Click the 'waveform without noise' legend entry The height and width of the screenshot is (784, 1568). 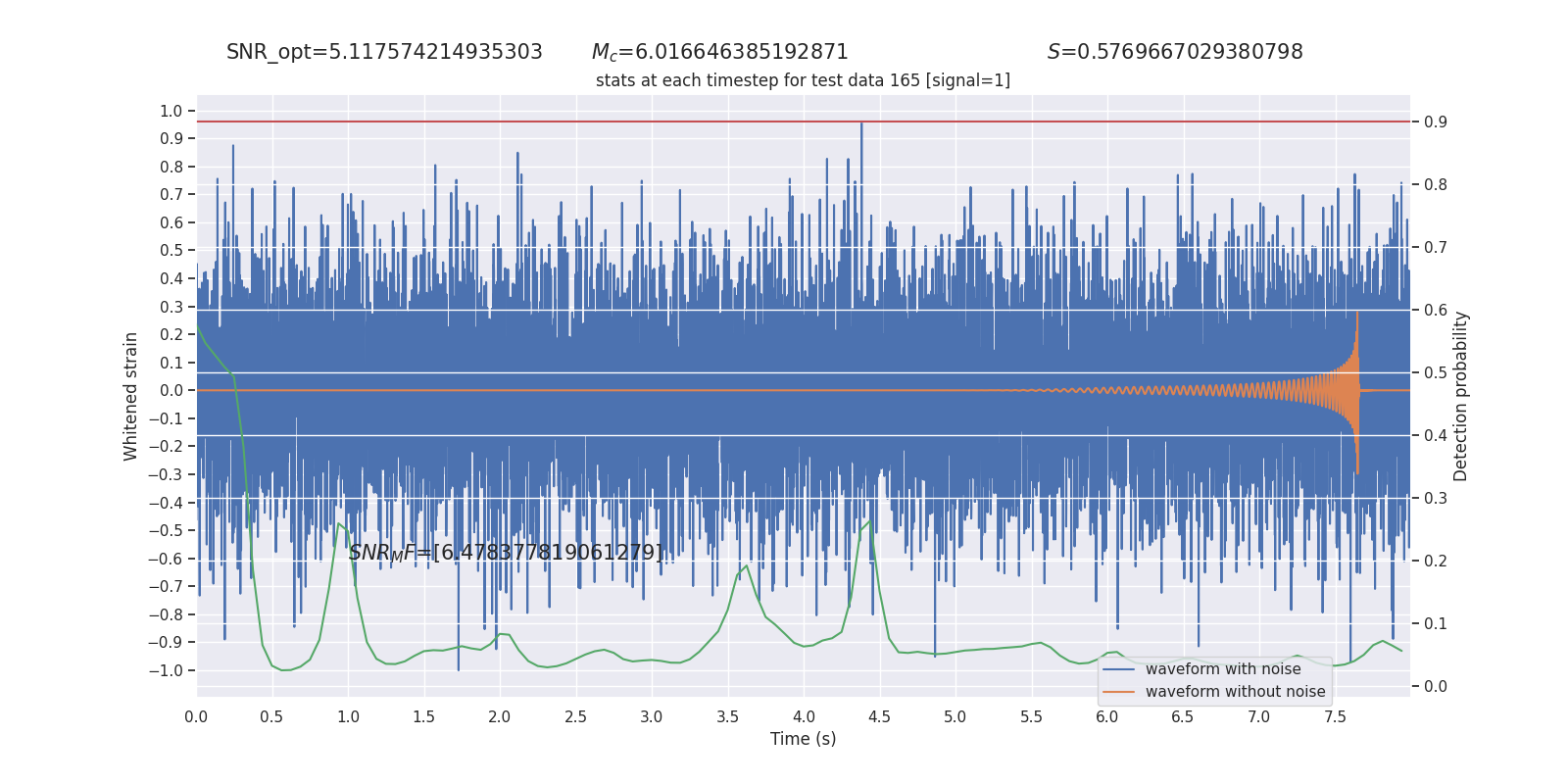pos(1235,692)
